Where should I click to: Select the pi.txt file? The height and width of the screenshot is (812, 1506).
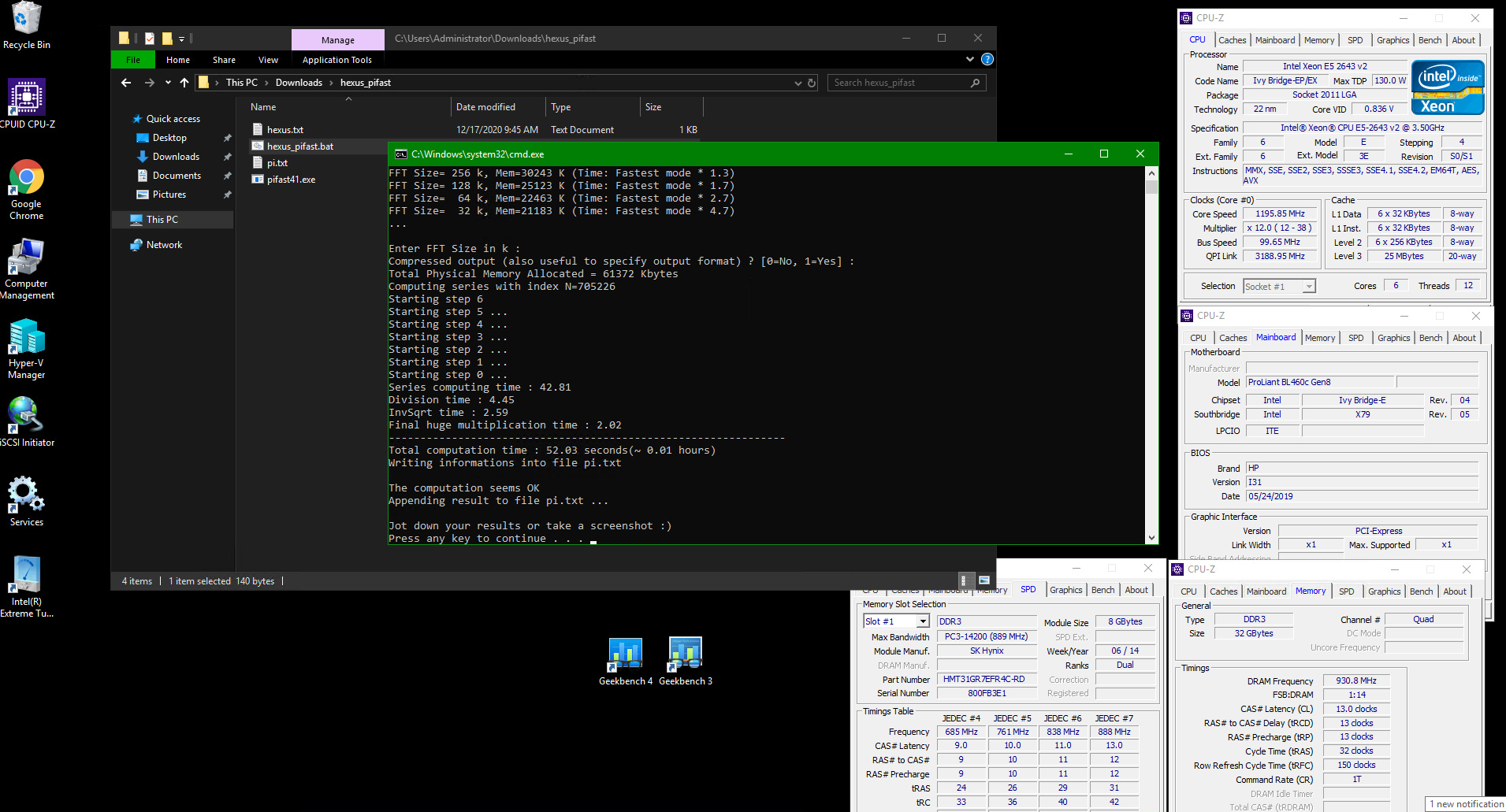[x=277, y=163]
